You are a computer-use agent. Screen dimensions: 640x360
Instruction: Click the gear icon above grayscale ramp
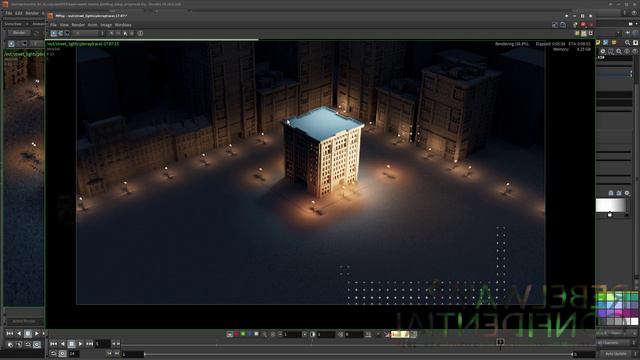[x=627, y=193]
